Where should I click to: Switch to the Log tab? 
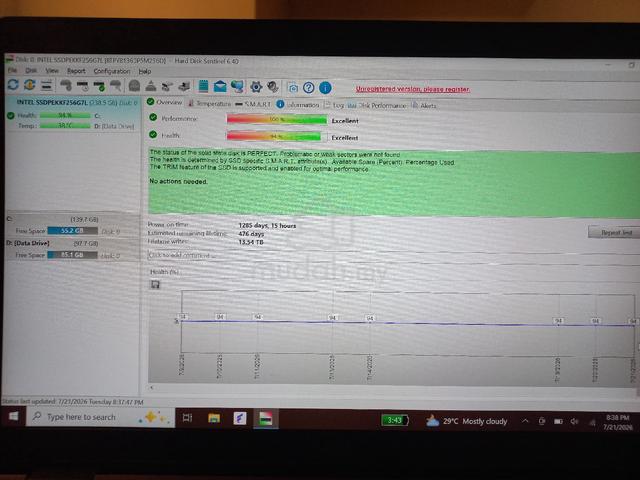click(334, 105)
